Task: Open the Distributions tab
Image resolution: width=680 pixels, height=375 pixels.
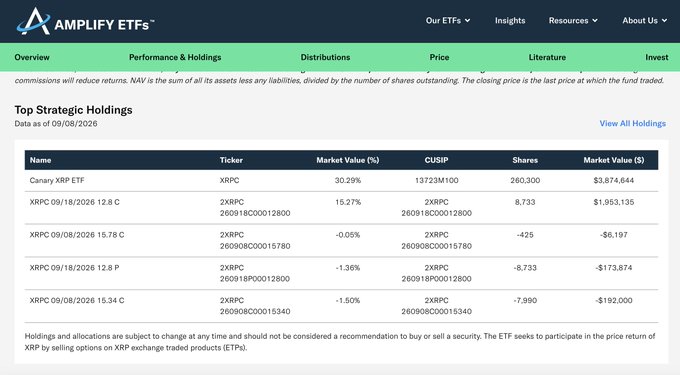Action: click(325, 57)
